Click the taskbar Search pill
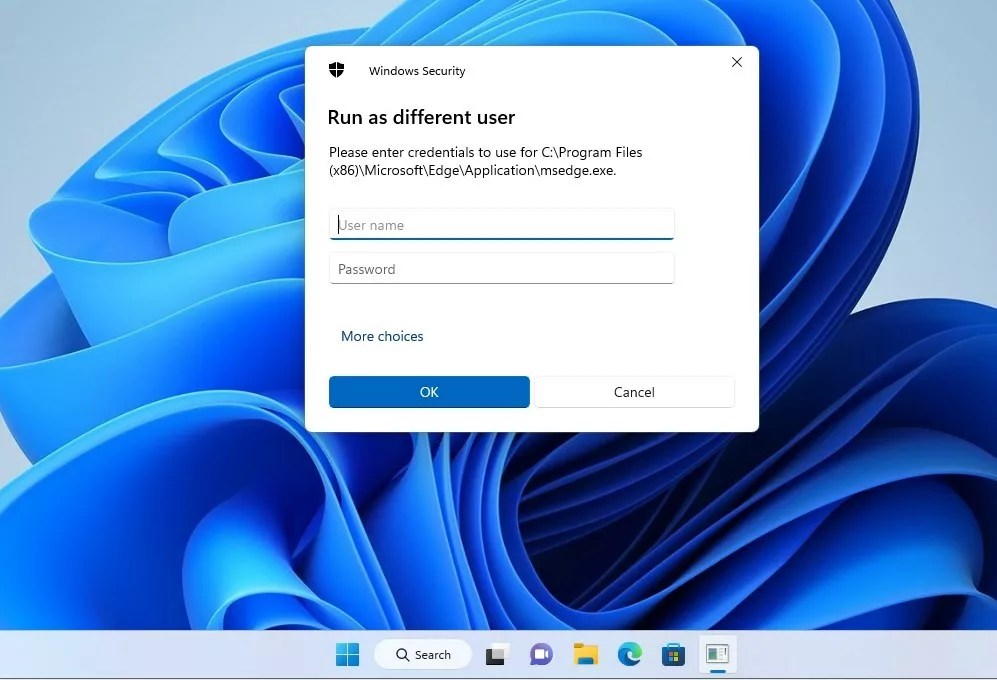Image resolution: width=997 pixels, height=680 pixels. (x=422, y=654)
